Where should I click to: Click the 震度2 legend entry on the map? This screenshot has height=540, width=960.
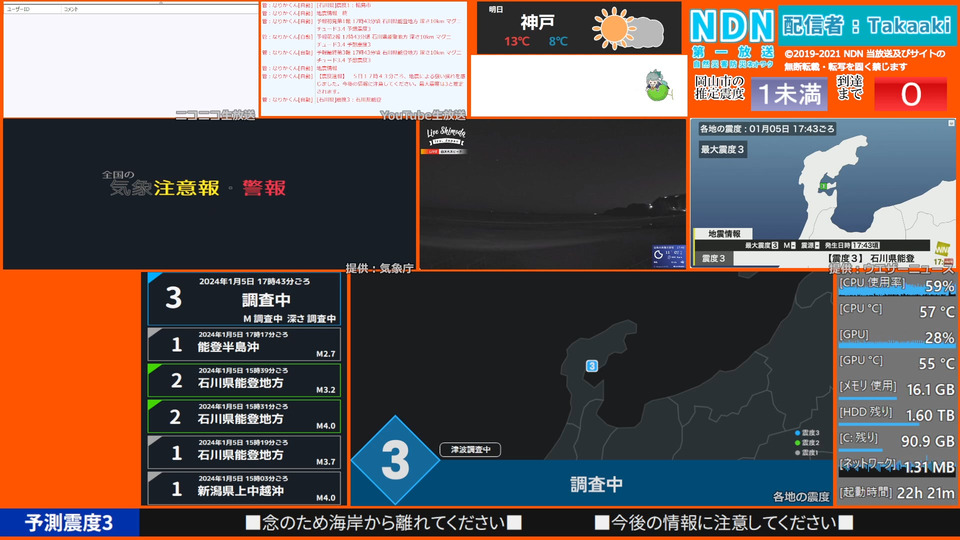[807, 443]
